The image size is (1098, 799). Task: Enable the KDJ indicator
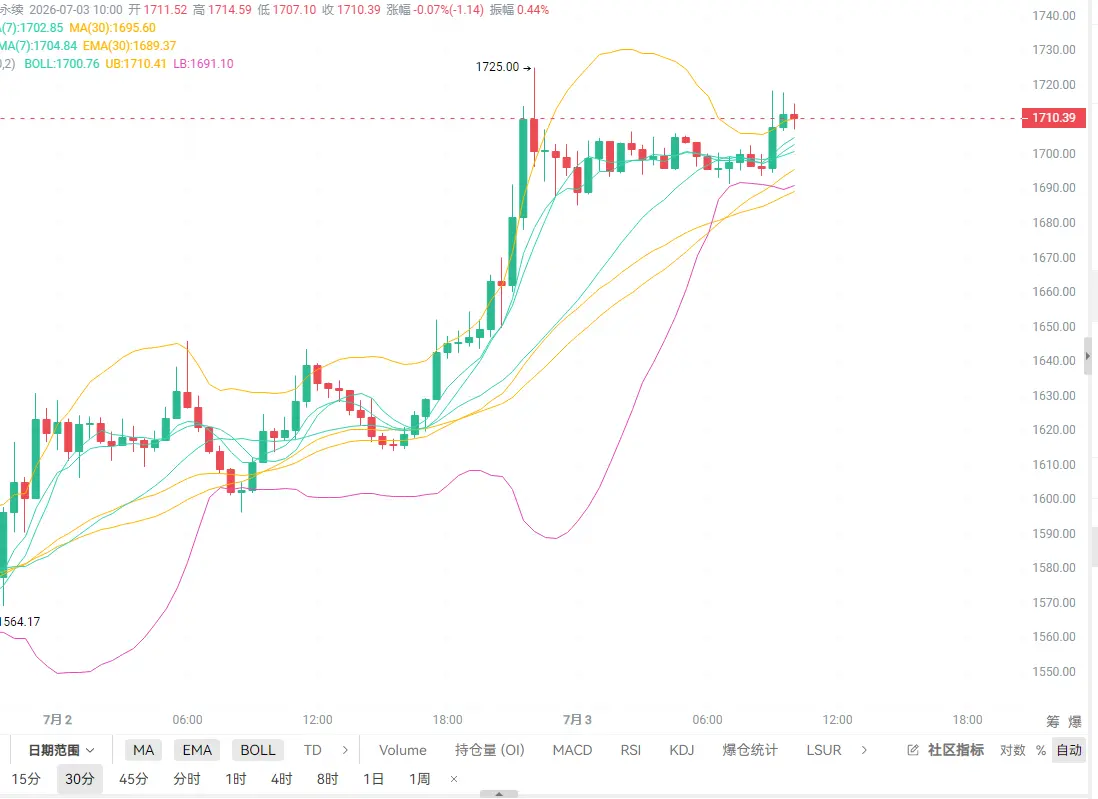click(681, 750)
